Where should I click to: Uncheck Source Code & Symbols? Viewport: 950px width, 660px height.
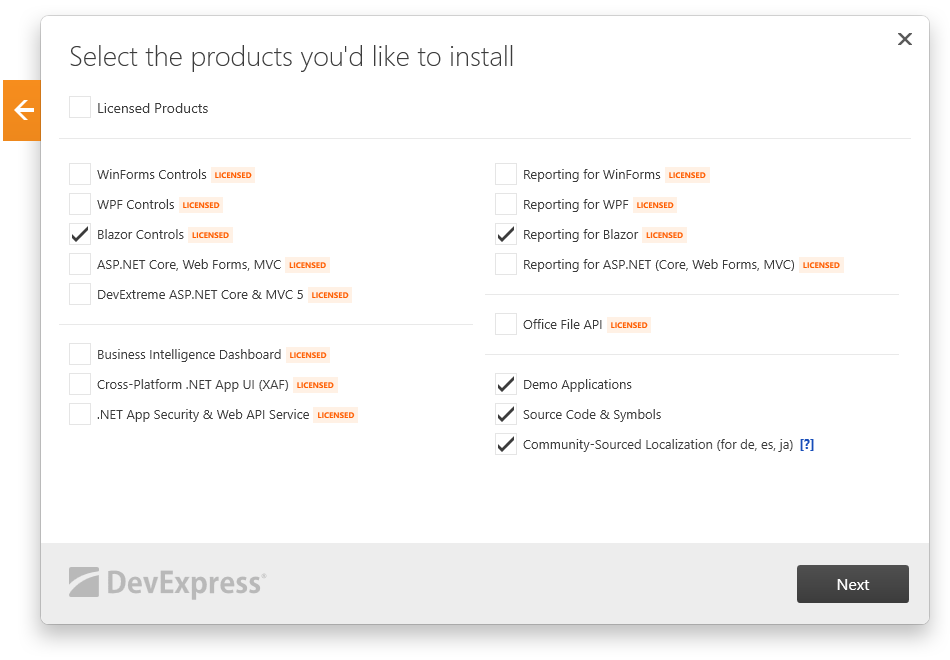coord(505,414)
